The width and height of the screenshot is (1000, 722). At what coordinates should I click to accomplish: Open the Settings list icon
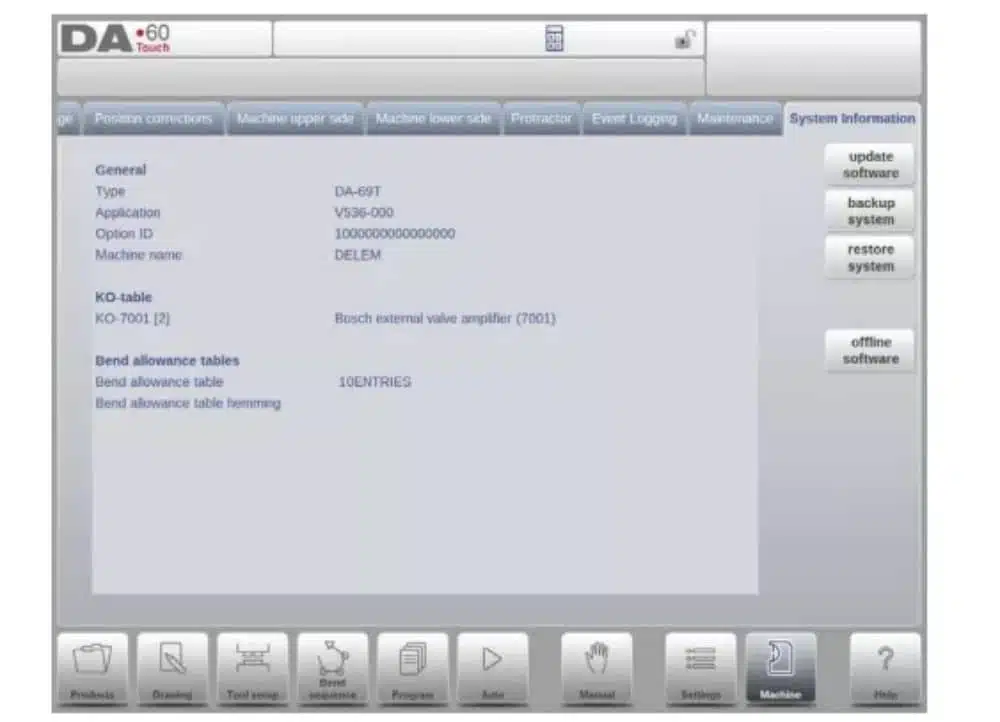pyautogui.click(x=701, y=669)
